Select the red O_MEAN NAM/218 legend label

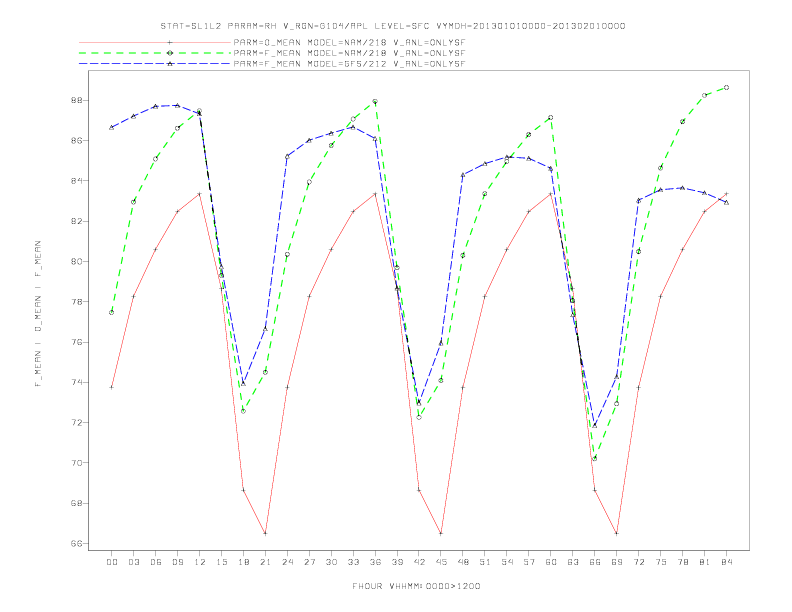[349, 42]
